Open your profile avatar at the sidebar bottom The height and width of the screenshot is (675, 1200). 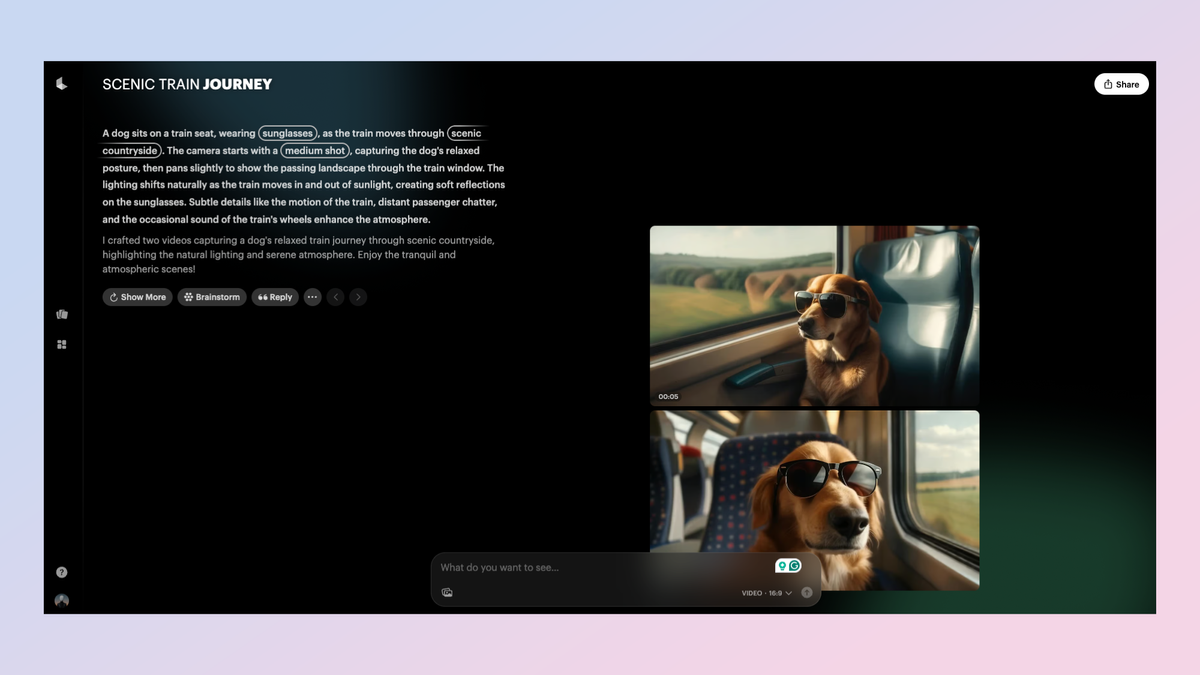tap(61, 599)
